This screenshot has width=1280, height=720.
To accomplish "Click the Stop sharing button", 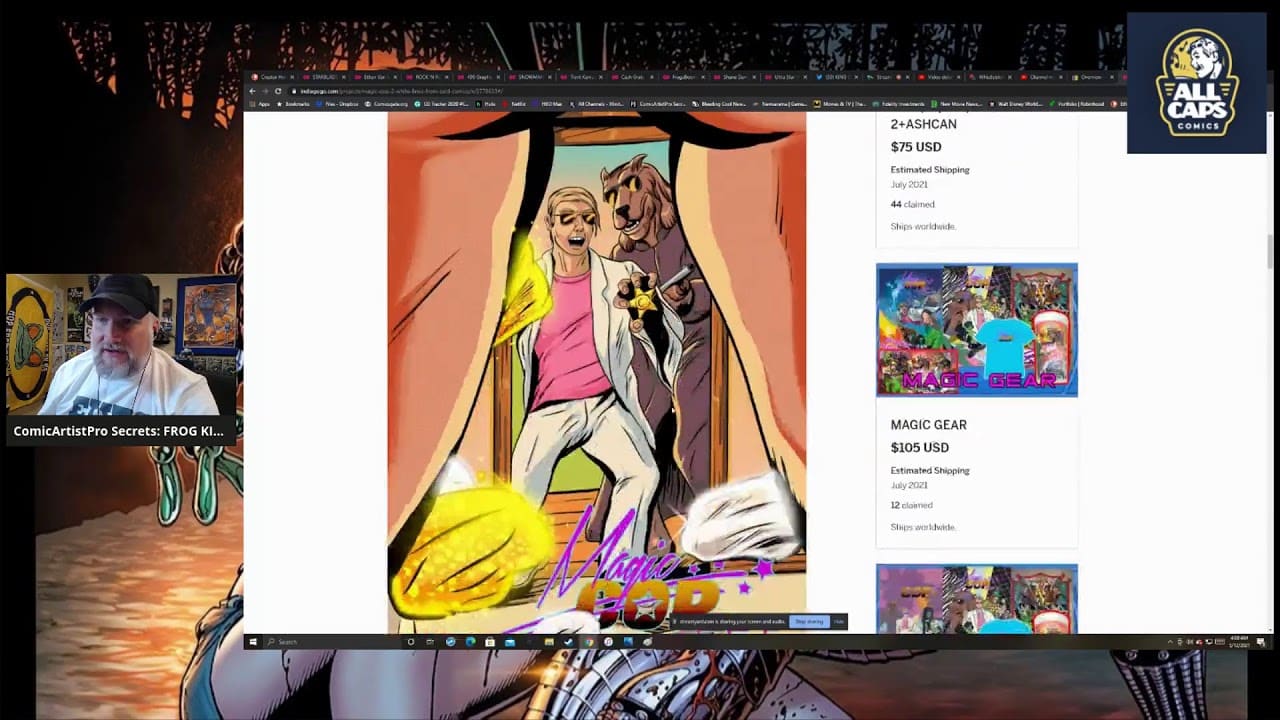I will pyautogui.click(x=809, y=622).
